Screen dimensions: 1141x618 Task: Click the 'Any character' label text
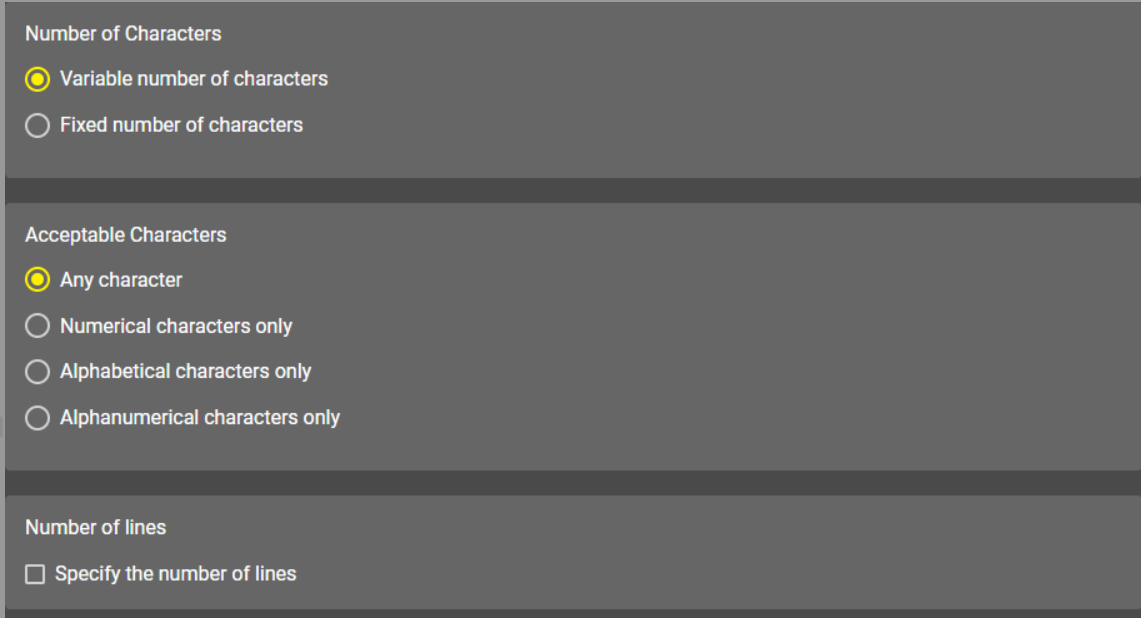(x=121, y=280)
